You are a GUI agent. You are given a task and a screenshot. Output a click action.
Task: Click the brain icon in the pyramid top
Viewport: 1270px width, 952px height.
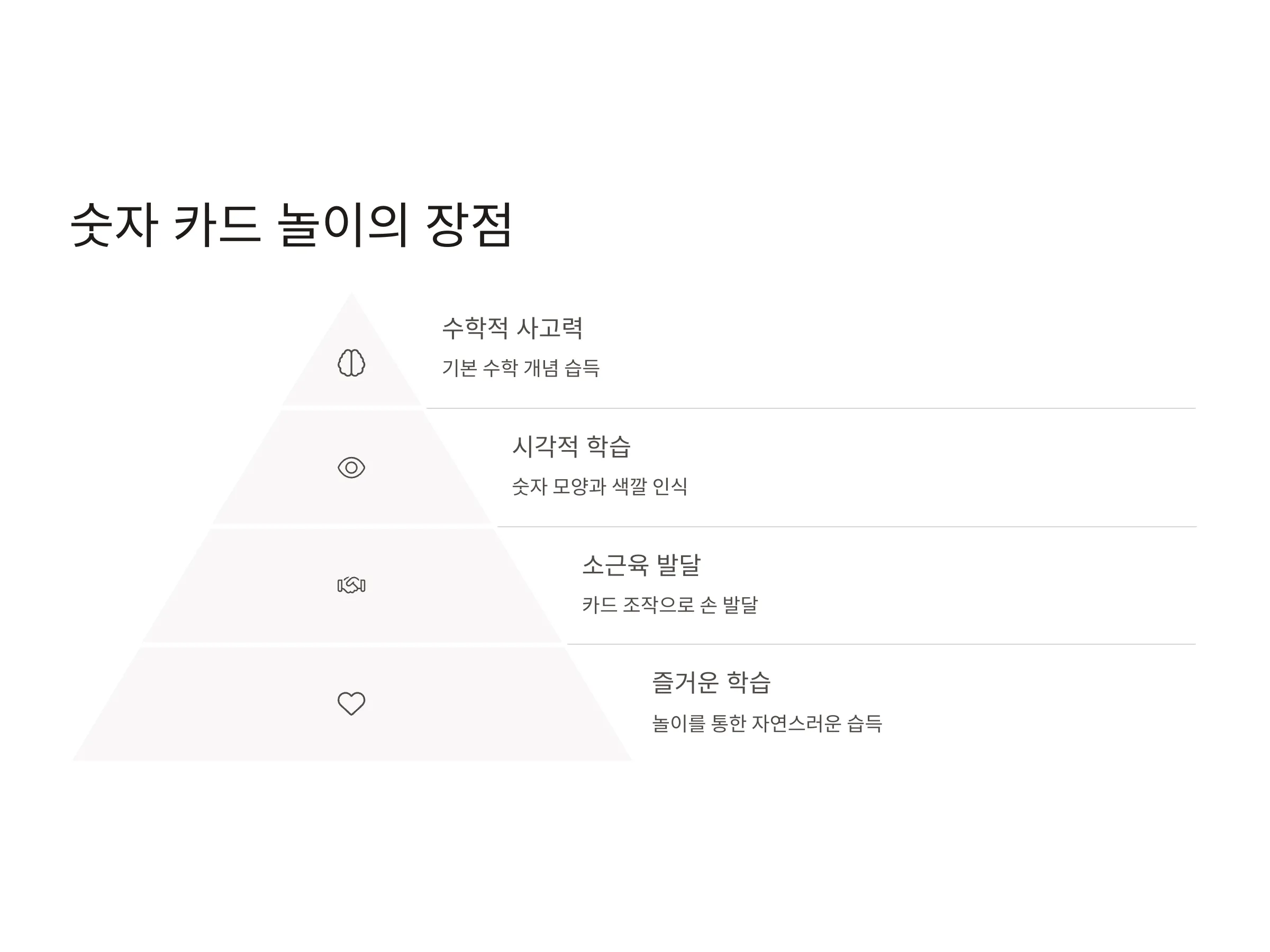(351, 363)
